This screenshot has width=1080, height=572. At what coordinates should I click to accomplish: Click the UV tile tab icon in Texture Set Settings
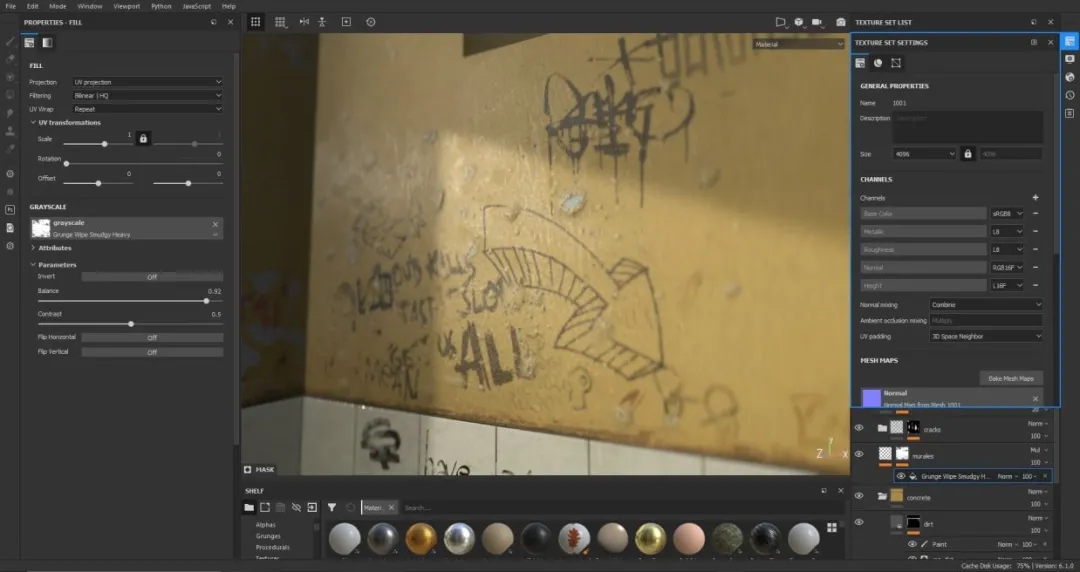(896, 63)
